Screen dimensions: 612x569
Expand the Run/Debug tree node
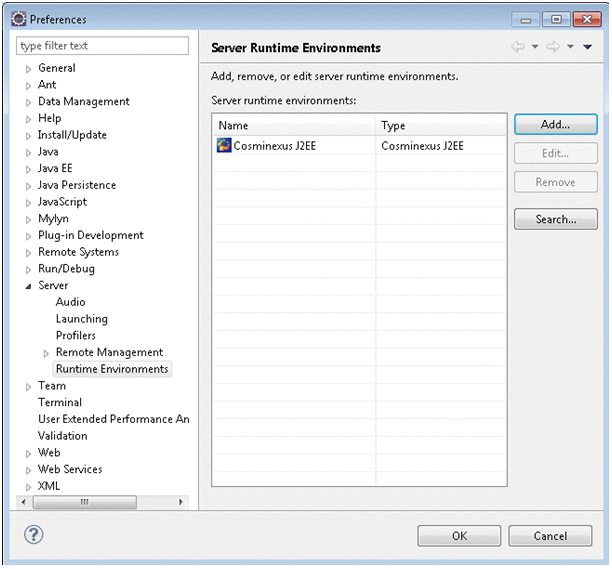(28, 270)
